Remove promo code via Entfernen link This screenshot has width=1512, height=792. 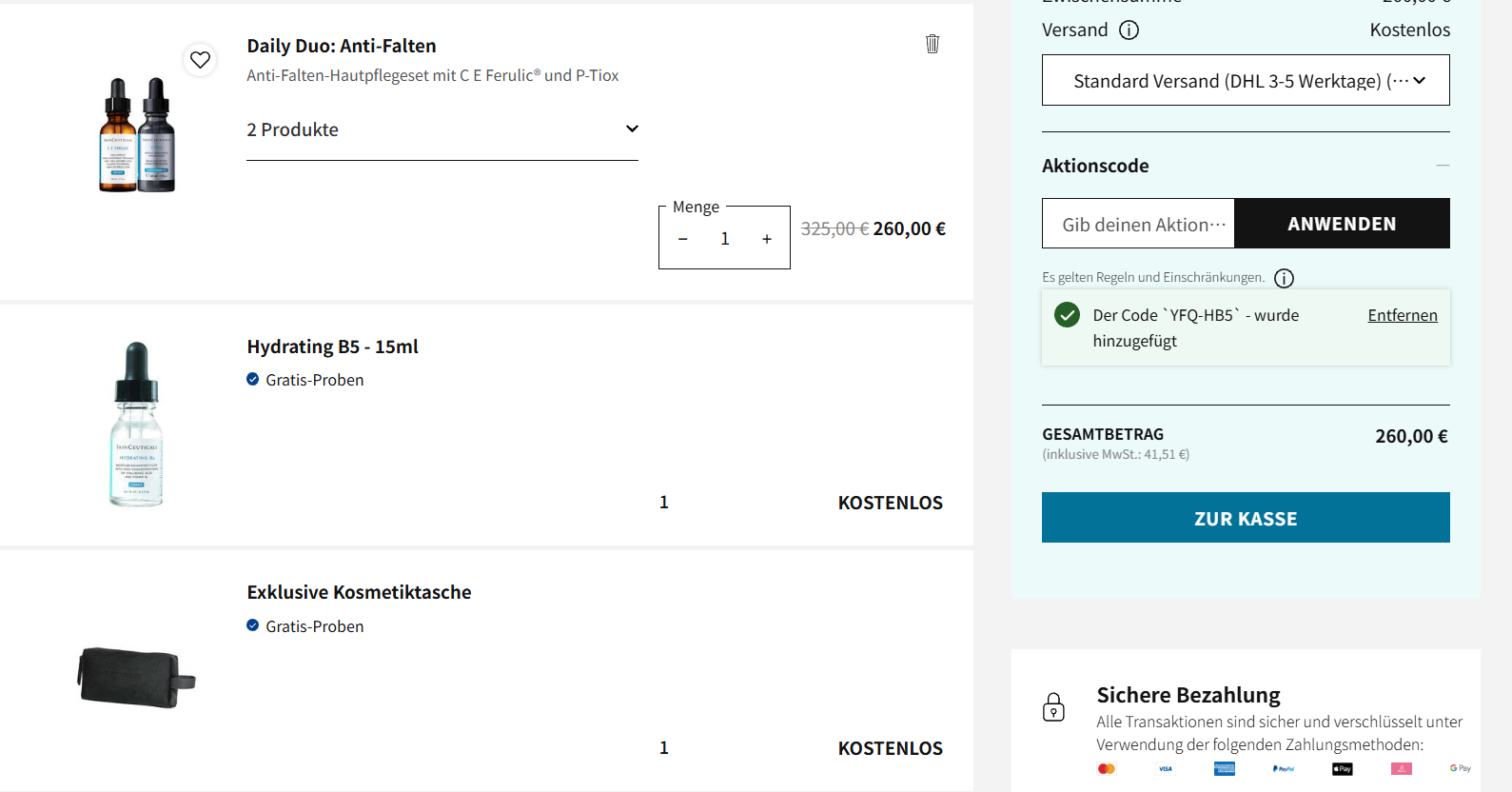tap(1402, 315)
